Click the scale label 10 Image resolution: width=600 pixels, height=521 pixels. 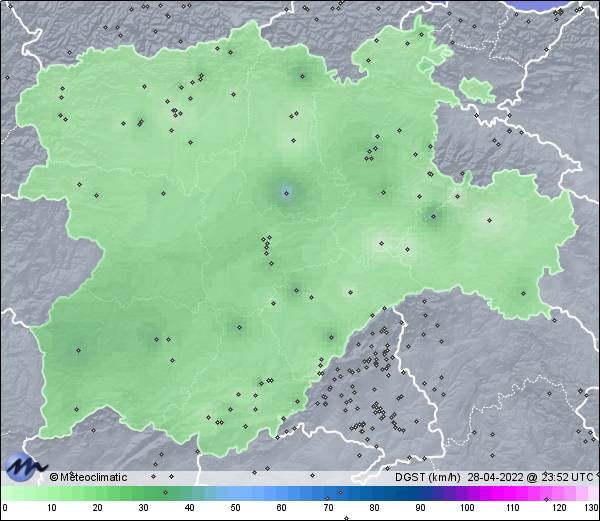(52, 508)
